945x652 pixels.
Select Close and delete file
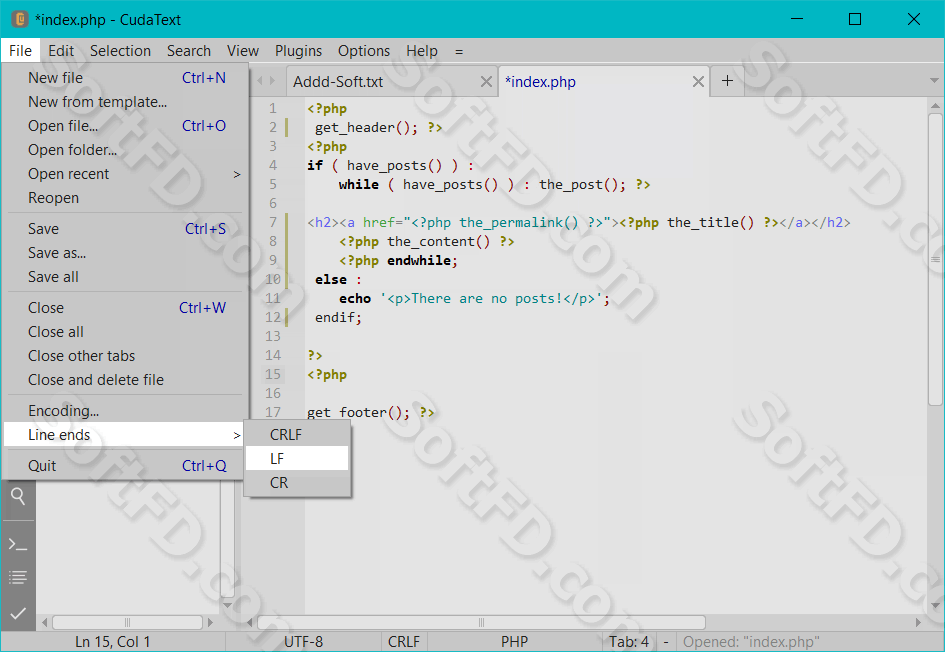(125, 380)
